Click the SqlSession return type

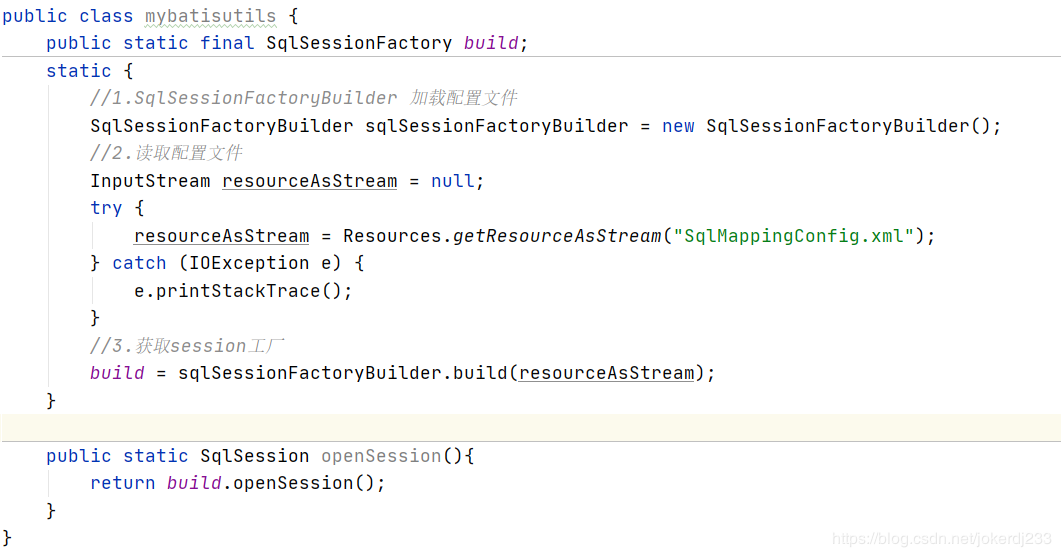(x=254, y=456)
